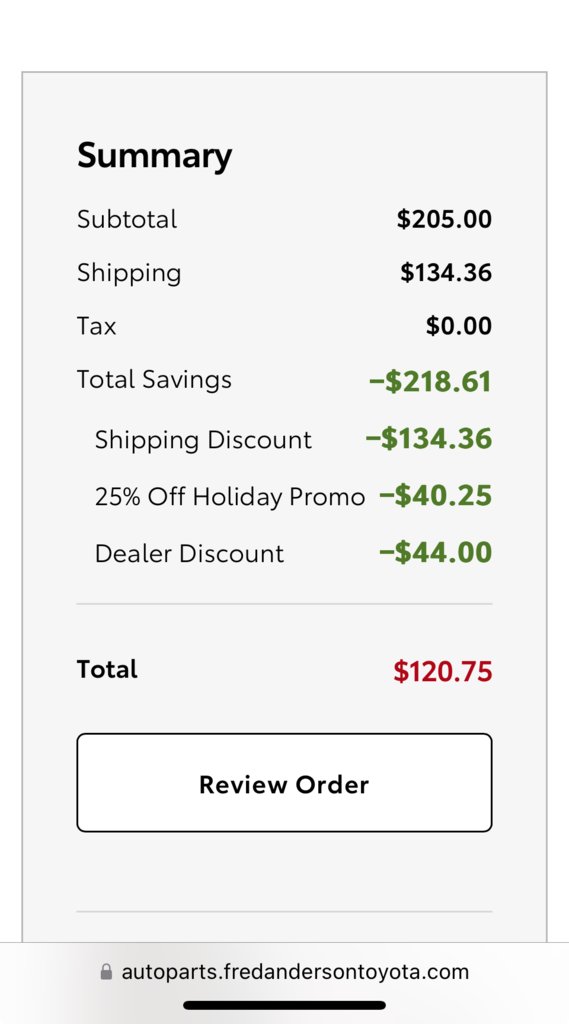Tap the -$44.00 dealer discount amount
The width and height of the screenshot is (569, 1024).
pyautogui.click(x=435, y=552)
